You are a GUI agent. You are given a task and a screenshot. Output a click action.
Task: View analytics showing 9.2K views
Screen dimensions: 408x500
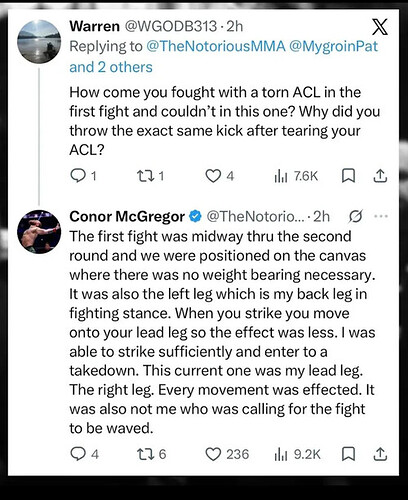(297, 454)
